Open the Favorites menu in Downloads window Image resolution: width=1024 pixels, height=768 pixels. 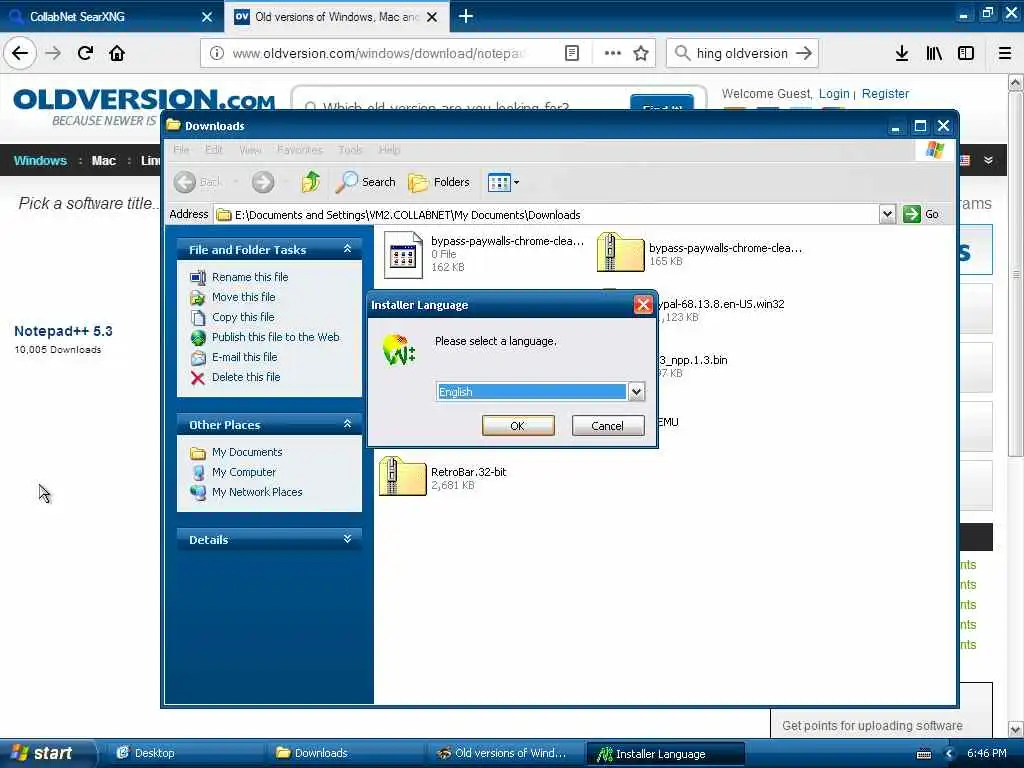point(300,150)
